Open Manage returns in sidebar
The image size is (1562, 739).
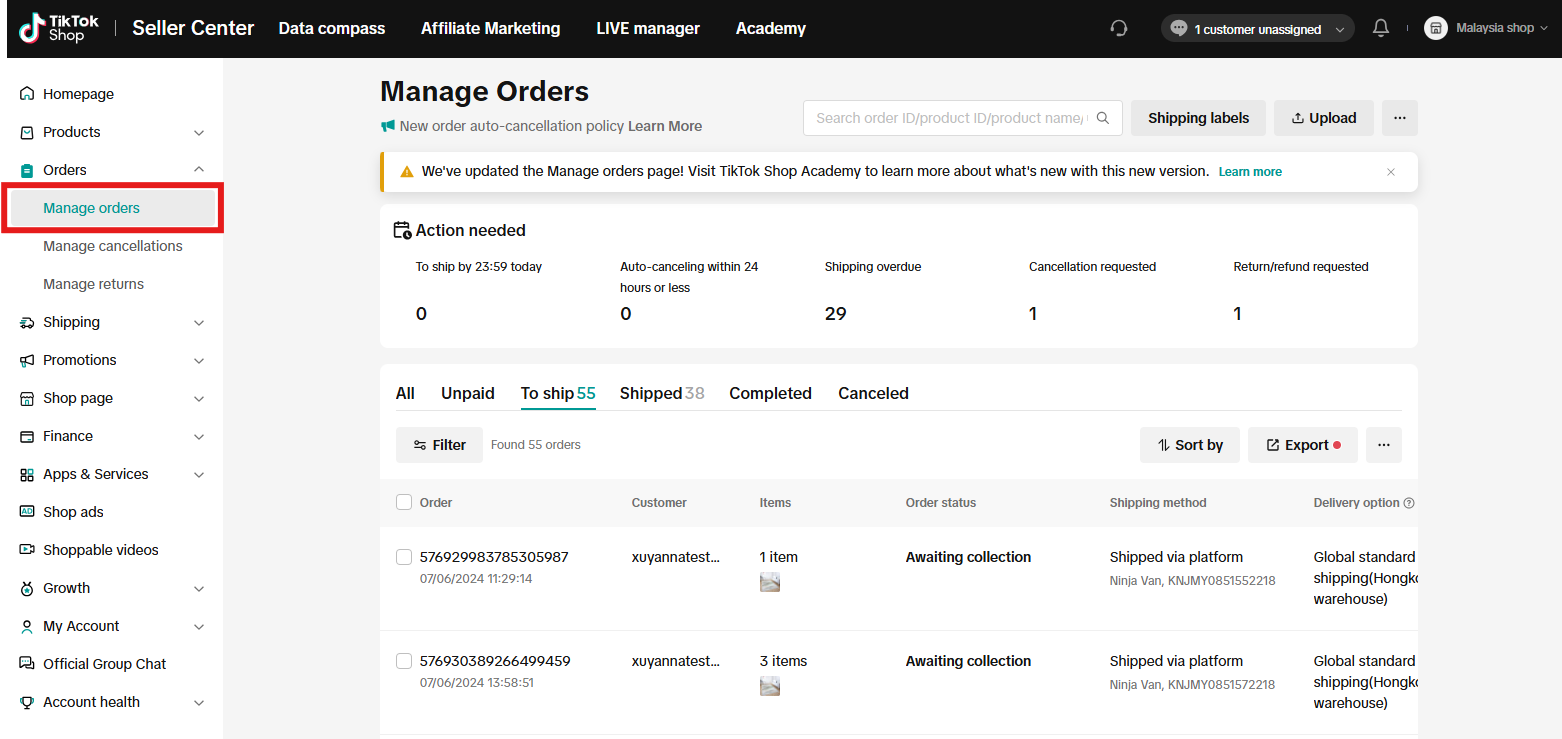[x=93, y=284]
